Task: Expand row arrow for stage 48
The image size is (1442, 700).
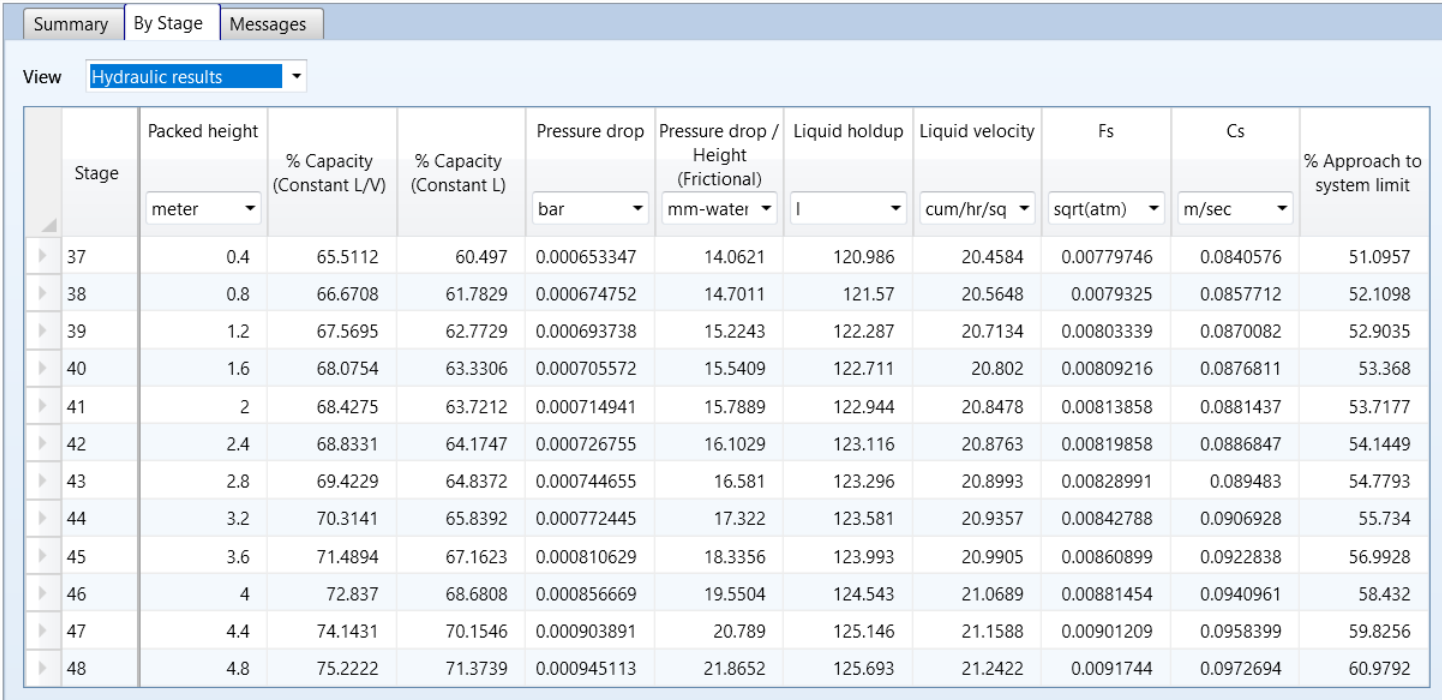Action: coord(42,668)
